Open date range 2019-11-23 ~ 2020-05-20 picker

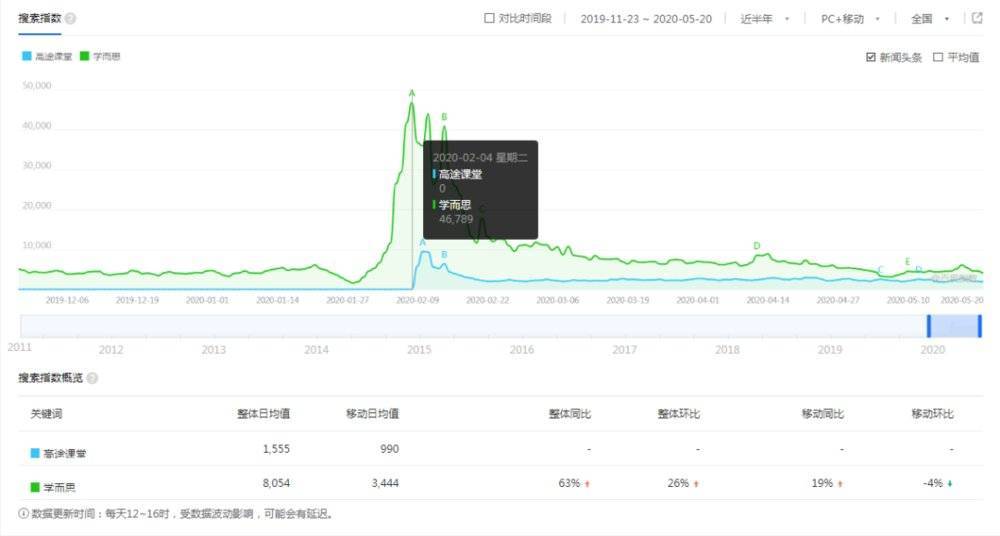[x=645, y=19]
